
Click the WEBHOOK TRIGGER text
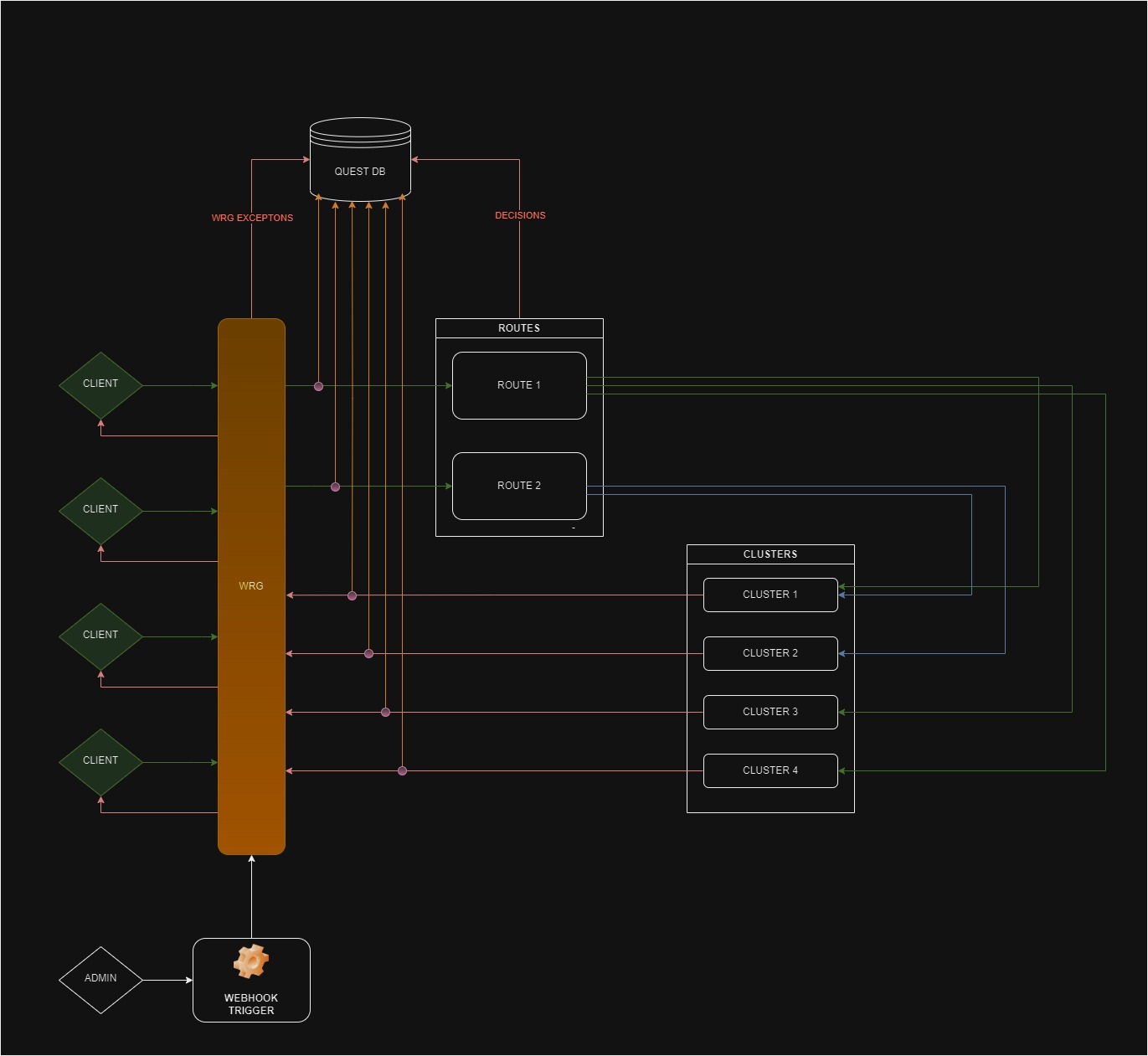(x=251, y=1004)
